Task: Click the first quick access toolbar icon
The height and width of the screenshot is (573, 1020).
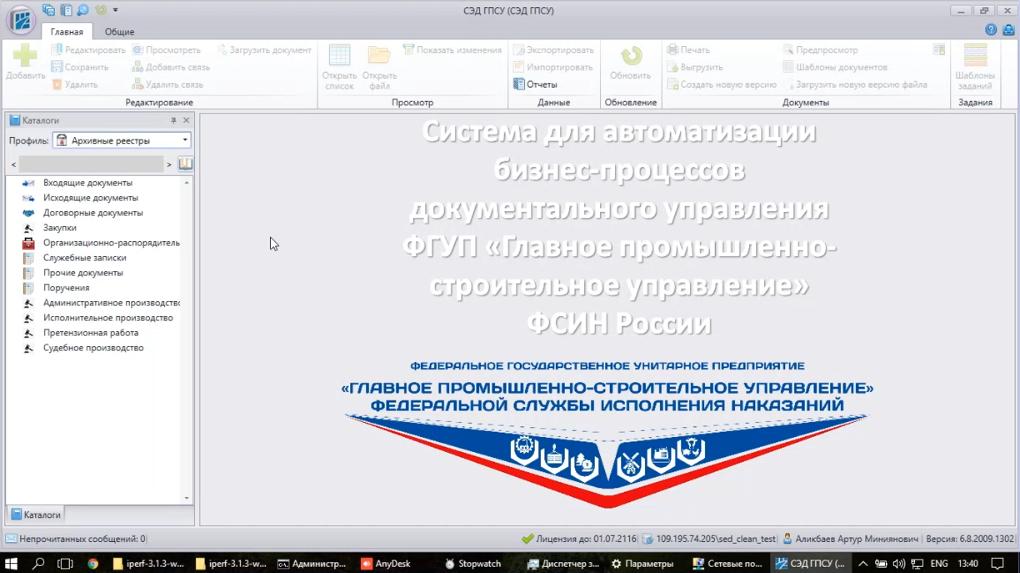Action: 48,10
